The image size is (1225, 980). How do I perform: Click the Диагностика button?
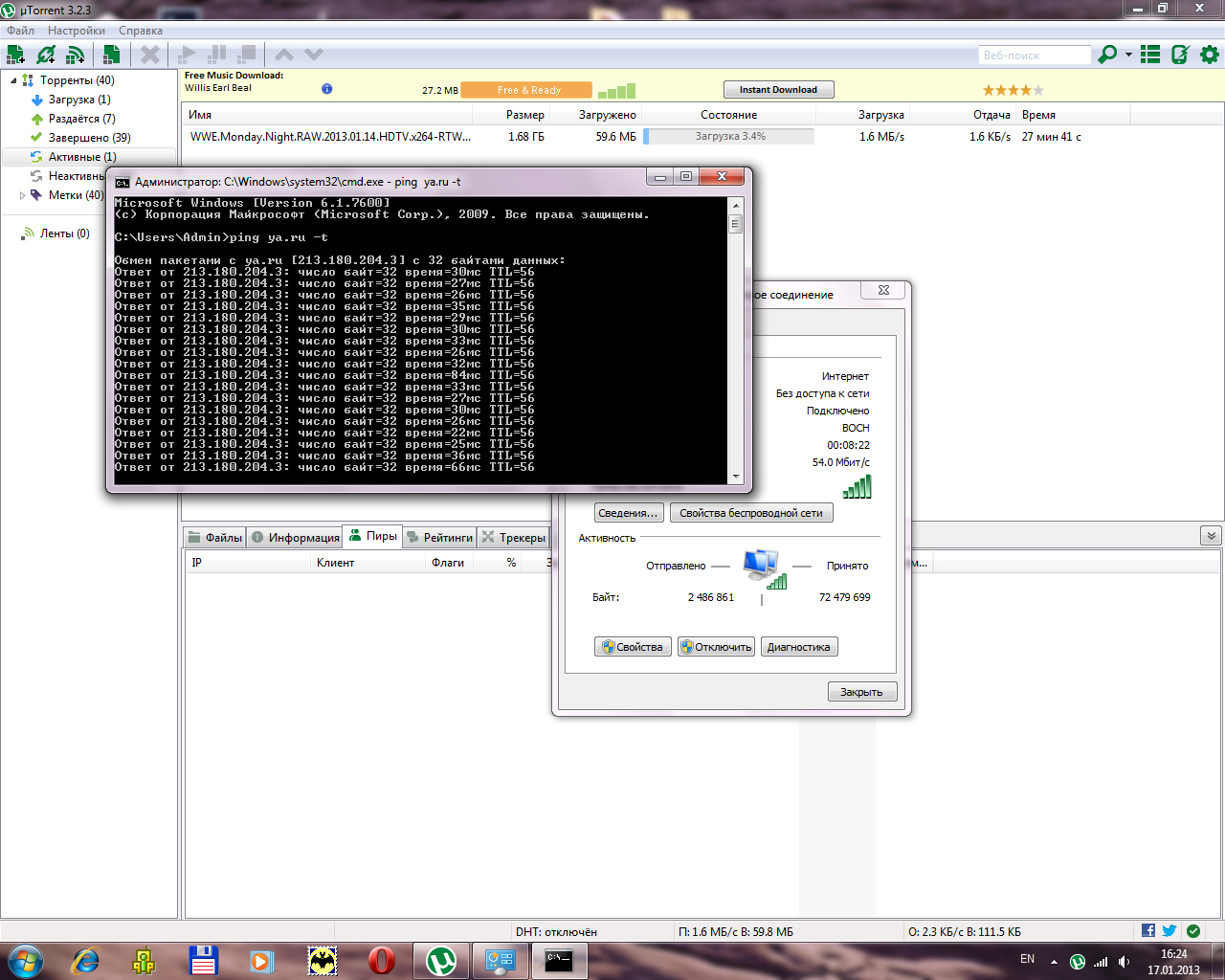[x=798, y=647]
